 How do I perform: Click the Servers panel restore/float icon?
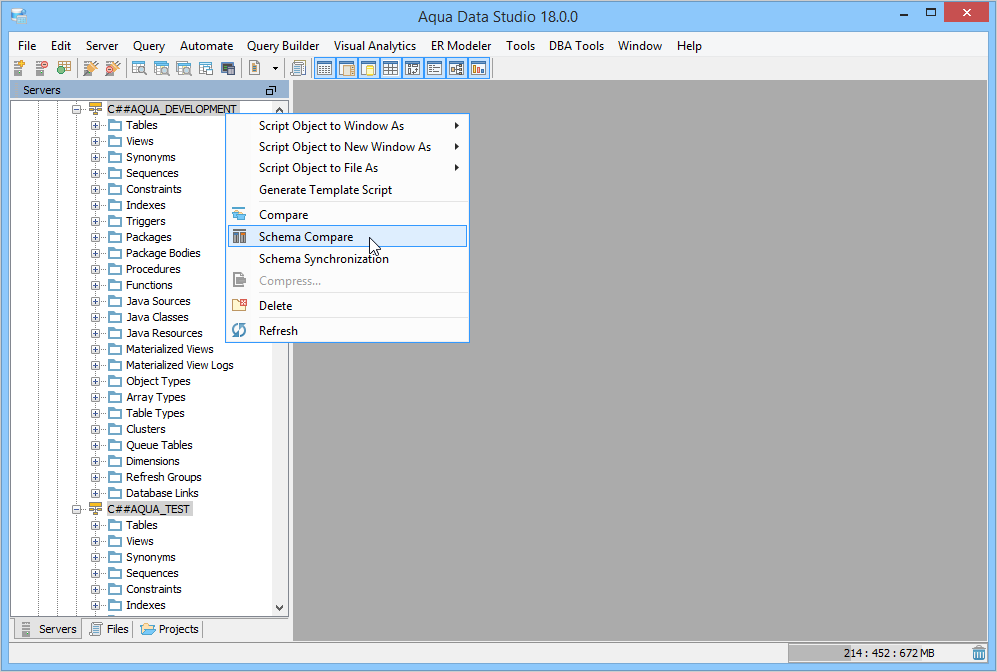[x=271, y=90]
